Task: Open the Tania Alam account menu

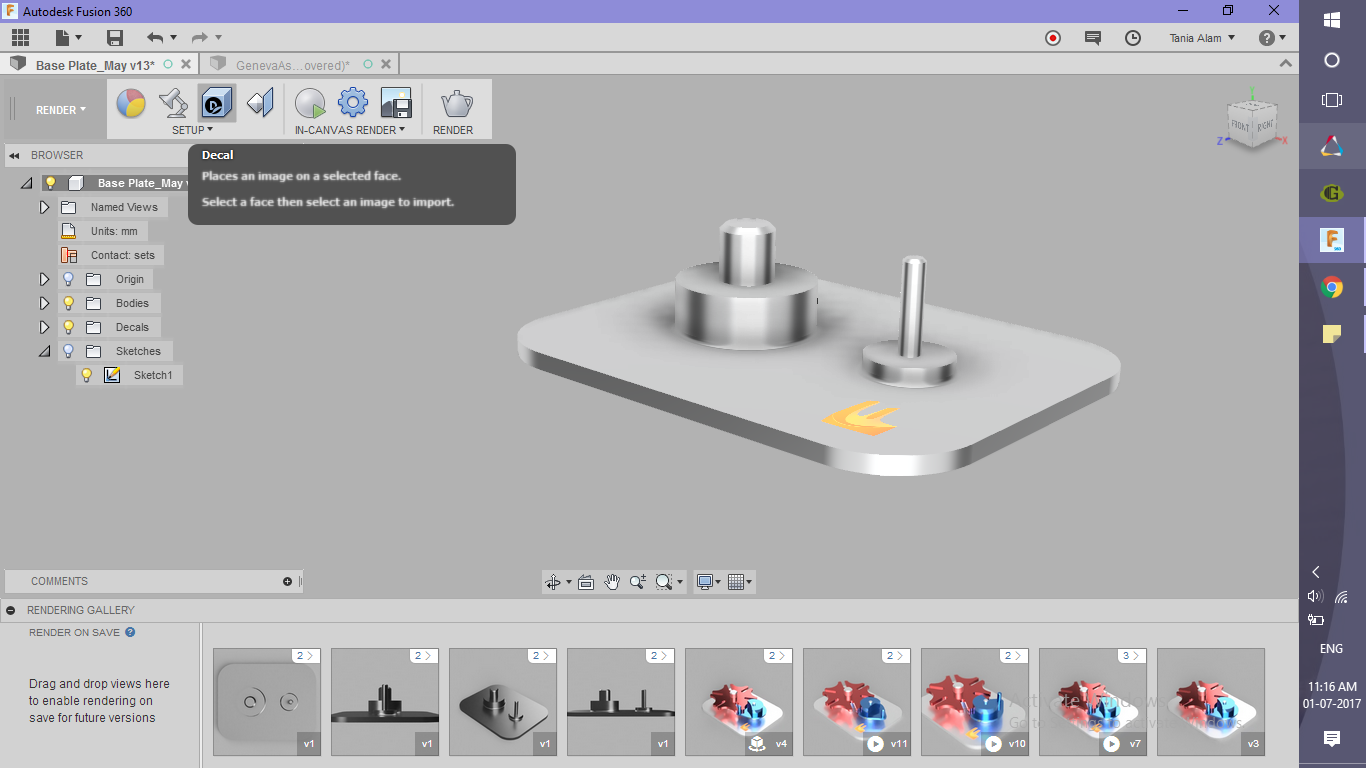Action: coord(1202,38)
